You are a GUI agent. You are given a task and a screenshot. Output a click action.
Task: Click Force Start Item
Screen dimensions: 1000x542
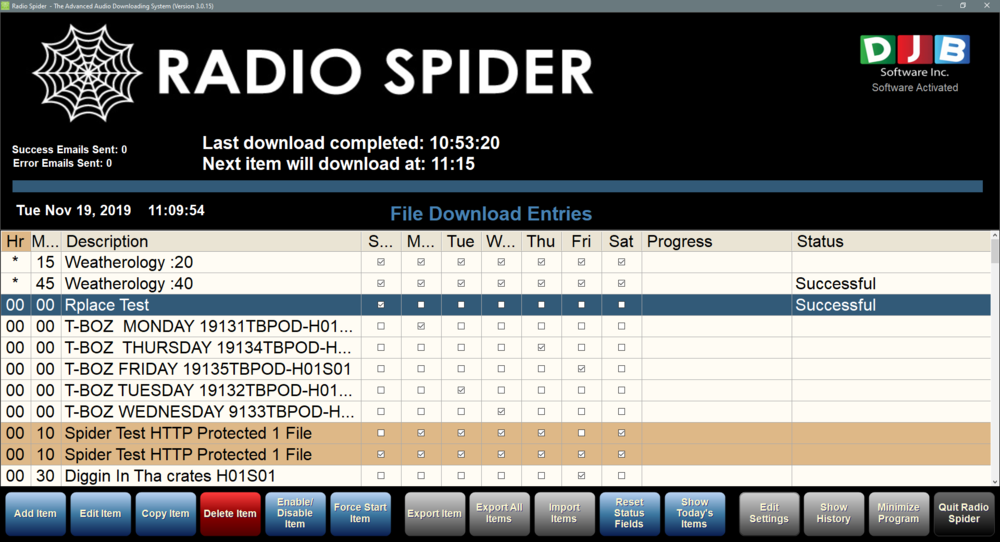point(360,513)
